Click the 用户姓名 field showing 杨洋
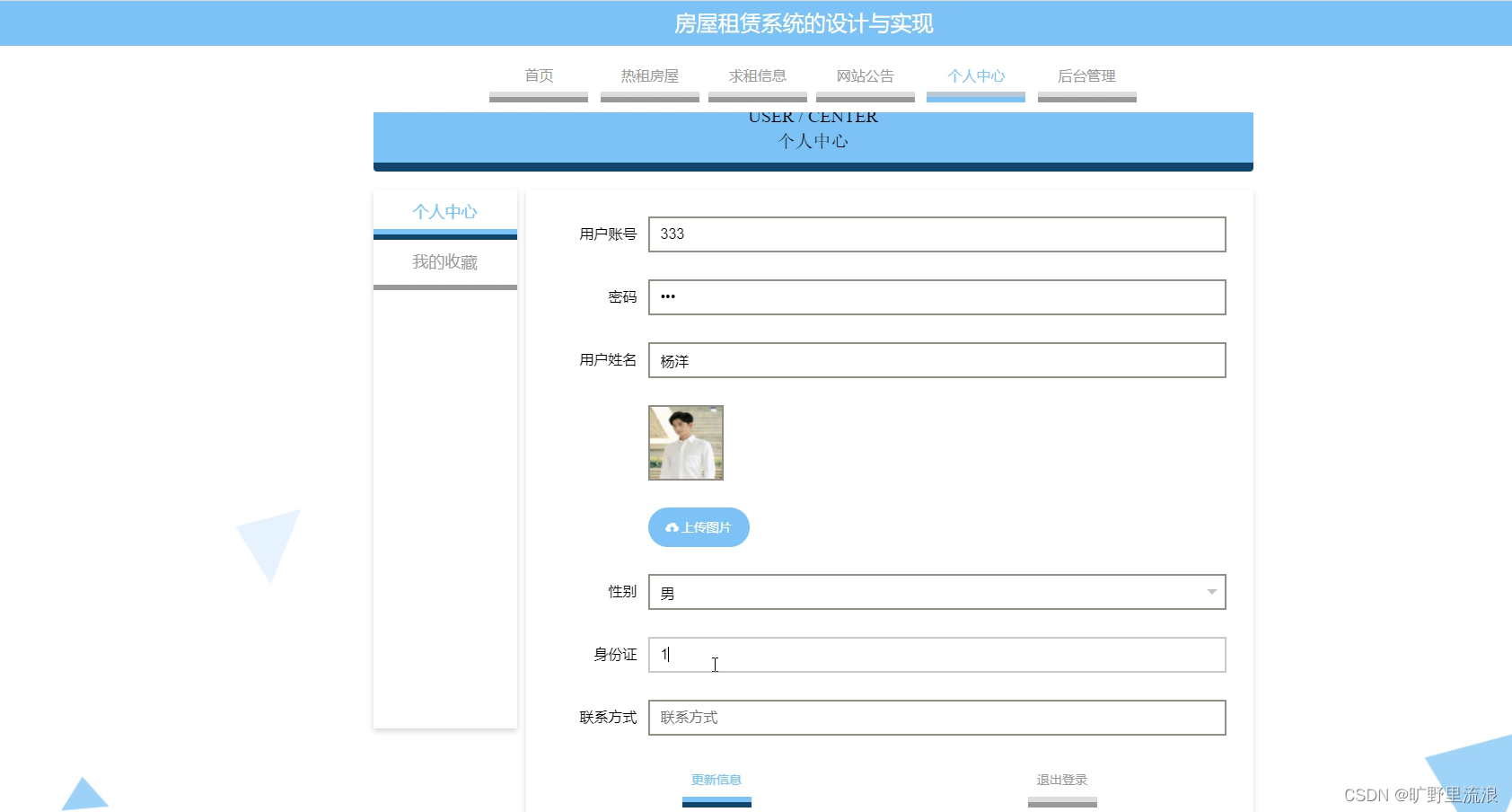The image size is (1512, 812). click(x=936, y=360)
